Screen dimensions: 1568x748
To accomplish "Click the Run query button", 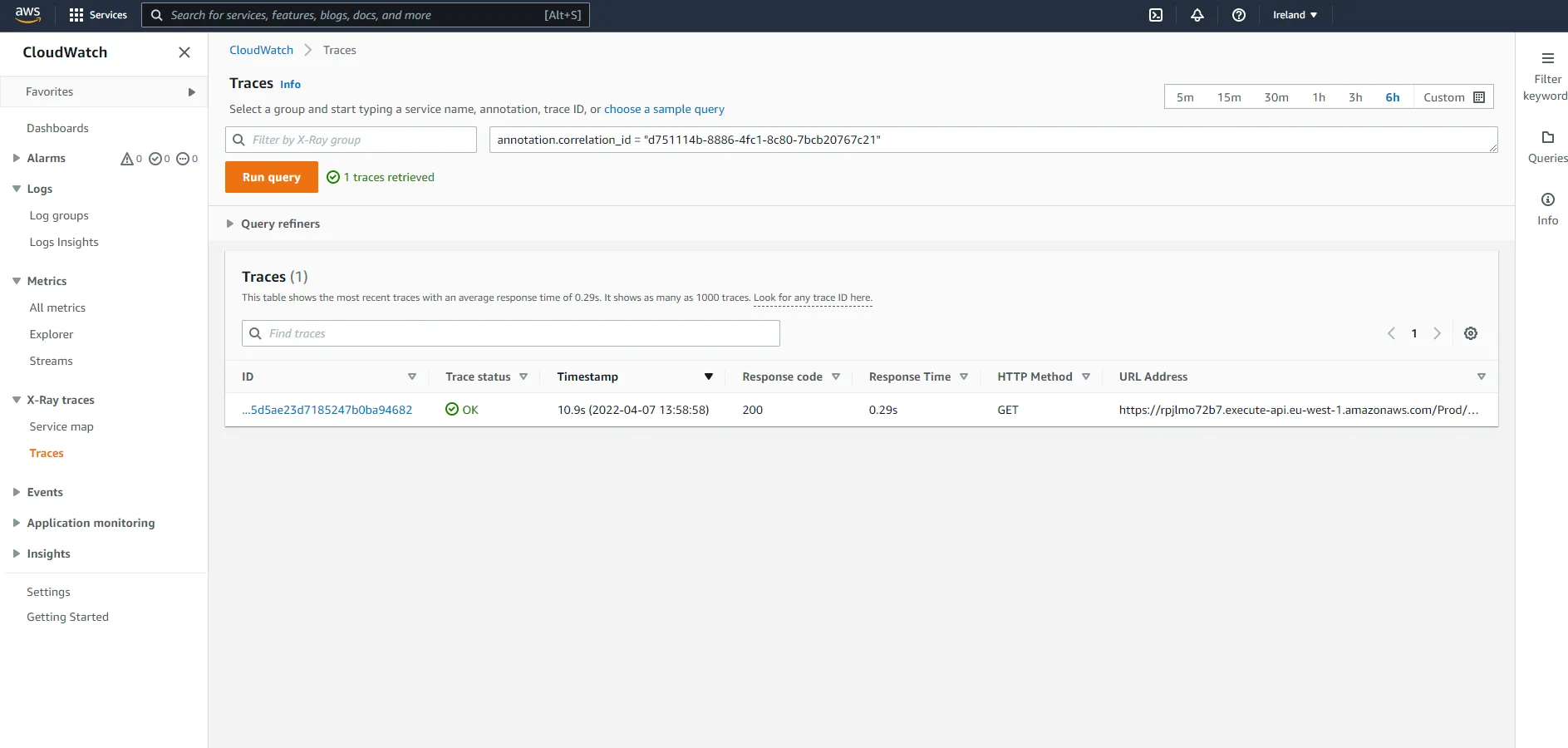I will [x=271, y=176].
